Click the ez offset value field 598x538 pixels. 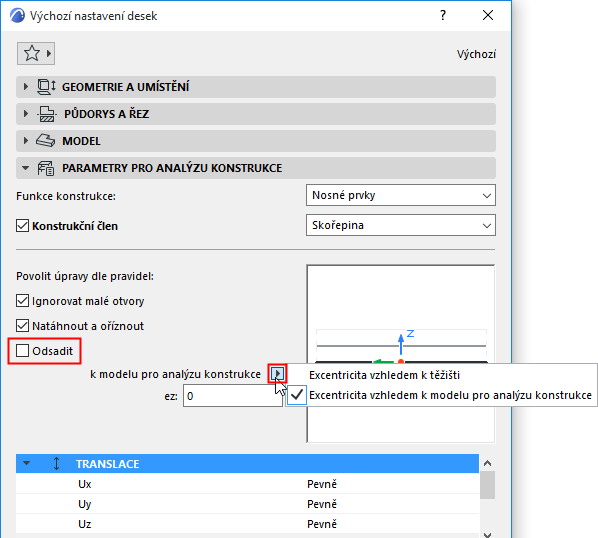tap(233, 396)
